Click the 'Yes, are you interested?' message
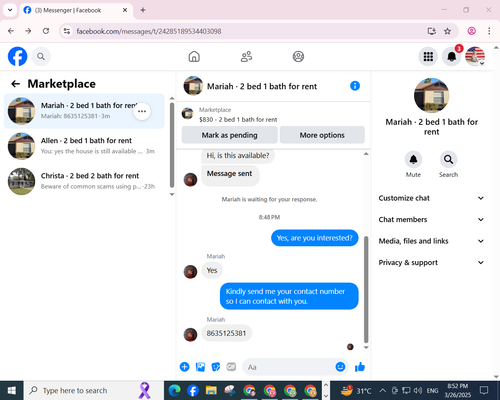The image size is (500, 400). coord(314,238)
